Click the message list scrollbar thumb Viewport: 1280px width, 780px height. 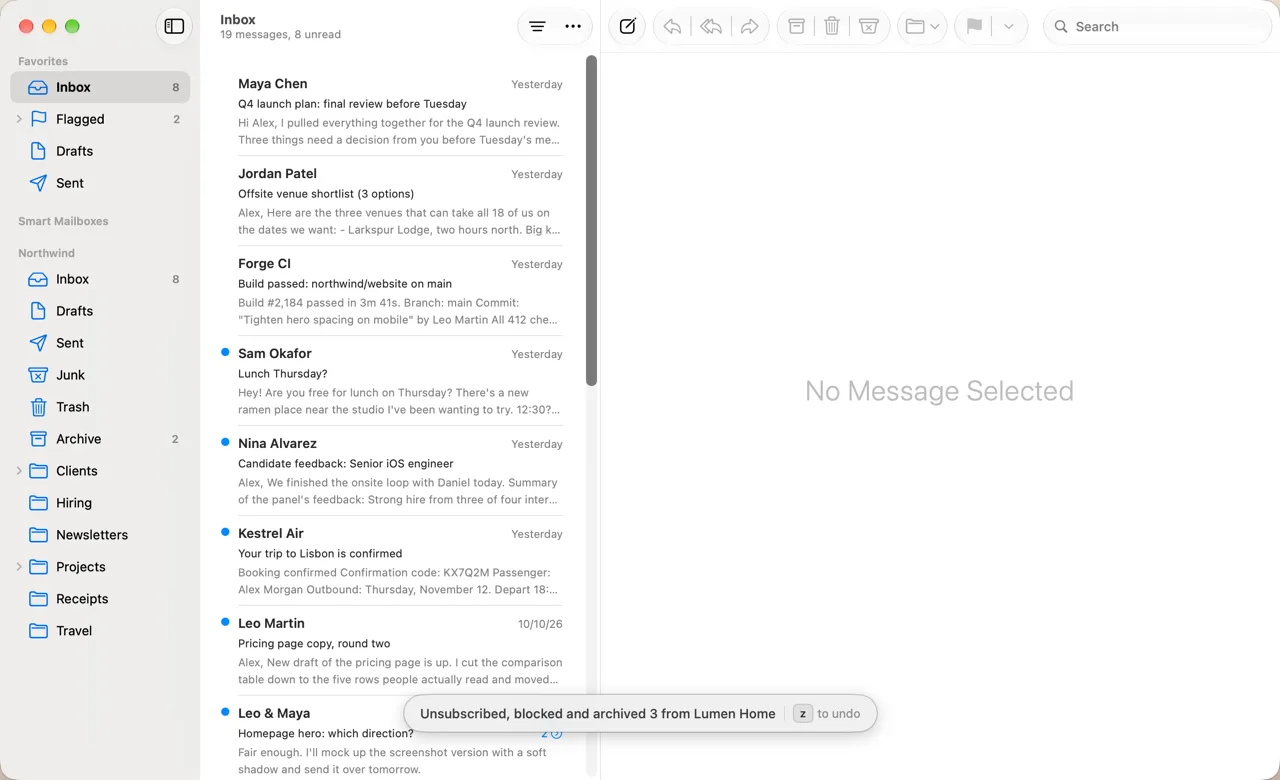[x=591, y=220]
